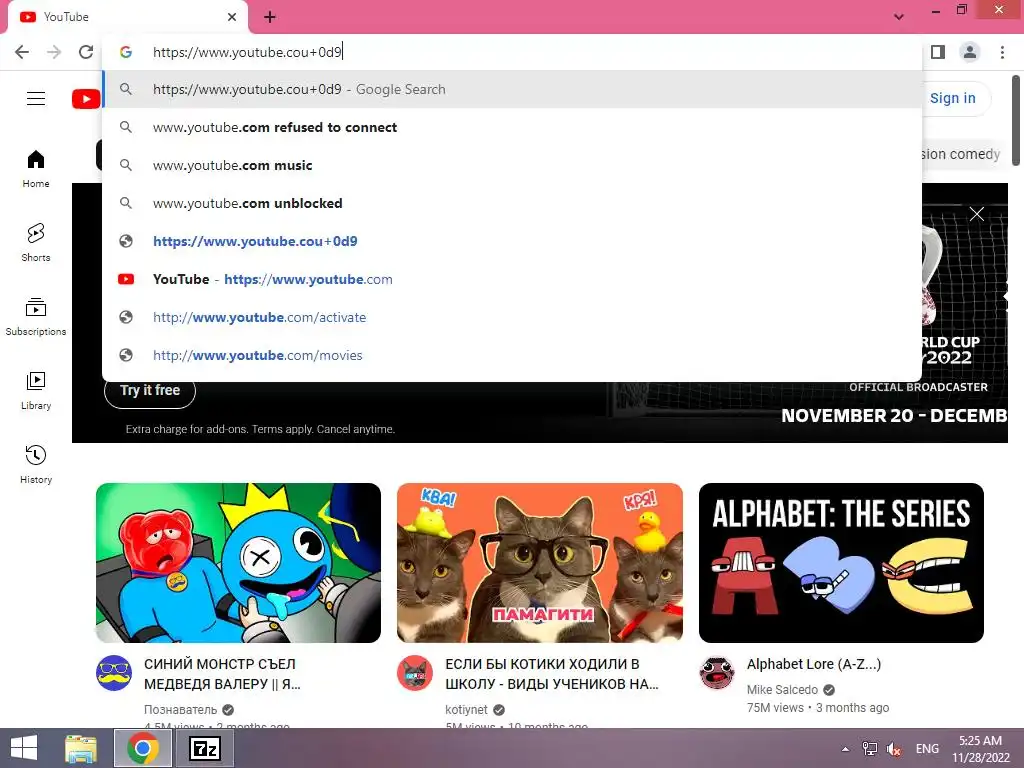Select the YouTube - https://www.youtube.com suggestion
1024x768 pixels.
click(x=512, y=279)
